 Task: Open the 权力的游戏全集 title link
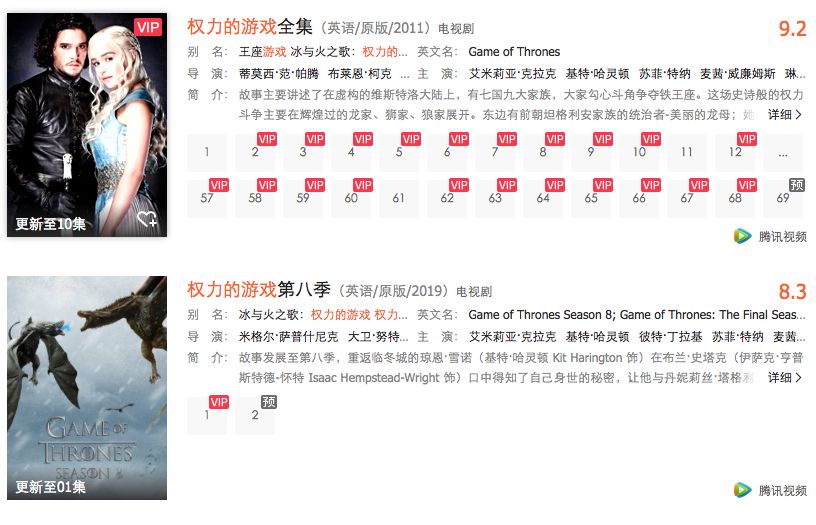(250, 27)
